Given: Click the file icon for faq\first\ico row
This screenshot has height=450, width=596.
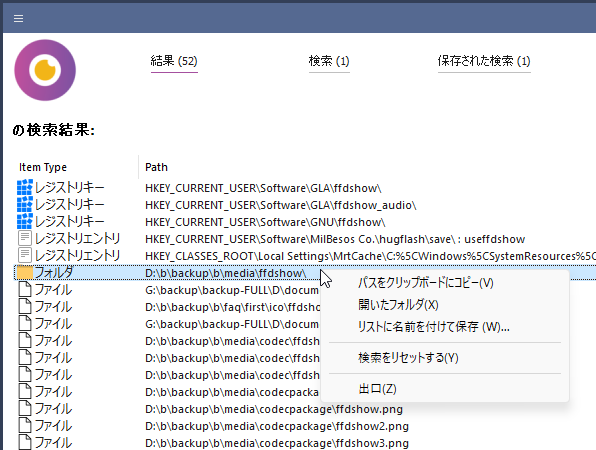Looking at the screenshot, I should tap(25, 307).
